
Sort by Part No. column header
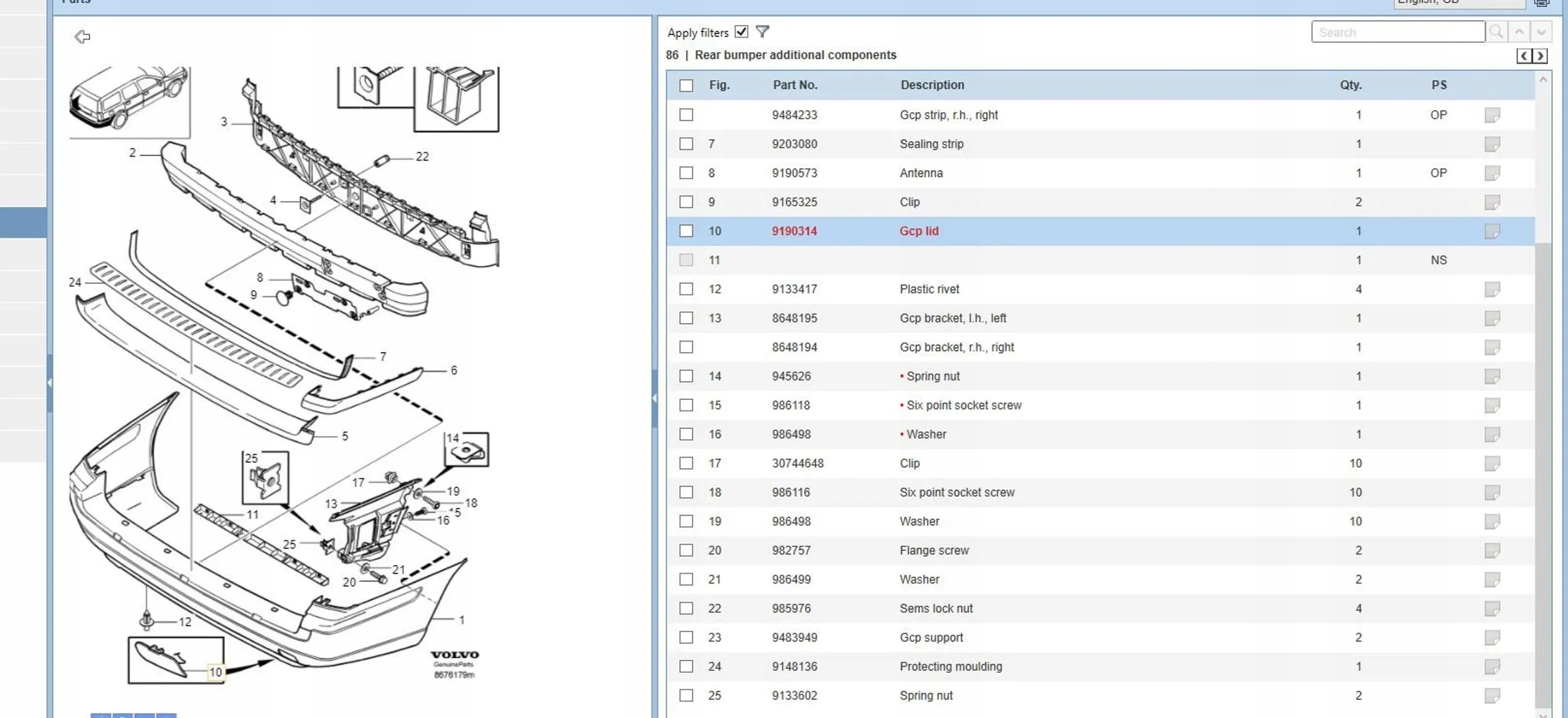pyautogui.click(x=795, y=85)
